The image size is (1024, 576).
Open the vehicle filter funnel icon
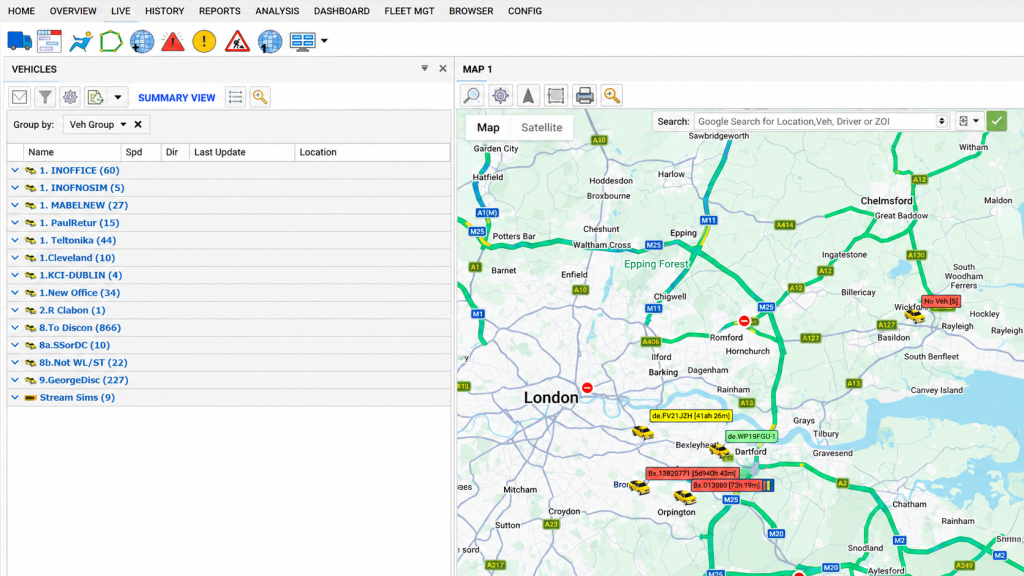click(45, 97)
